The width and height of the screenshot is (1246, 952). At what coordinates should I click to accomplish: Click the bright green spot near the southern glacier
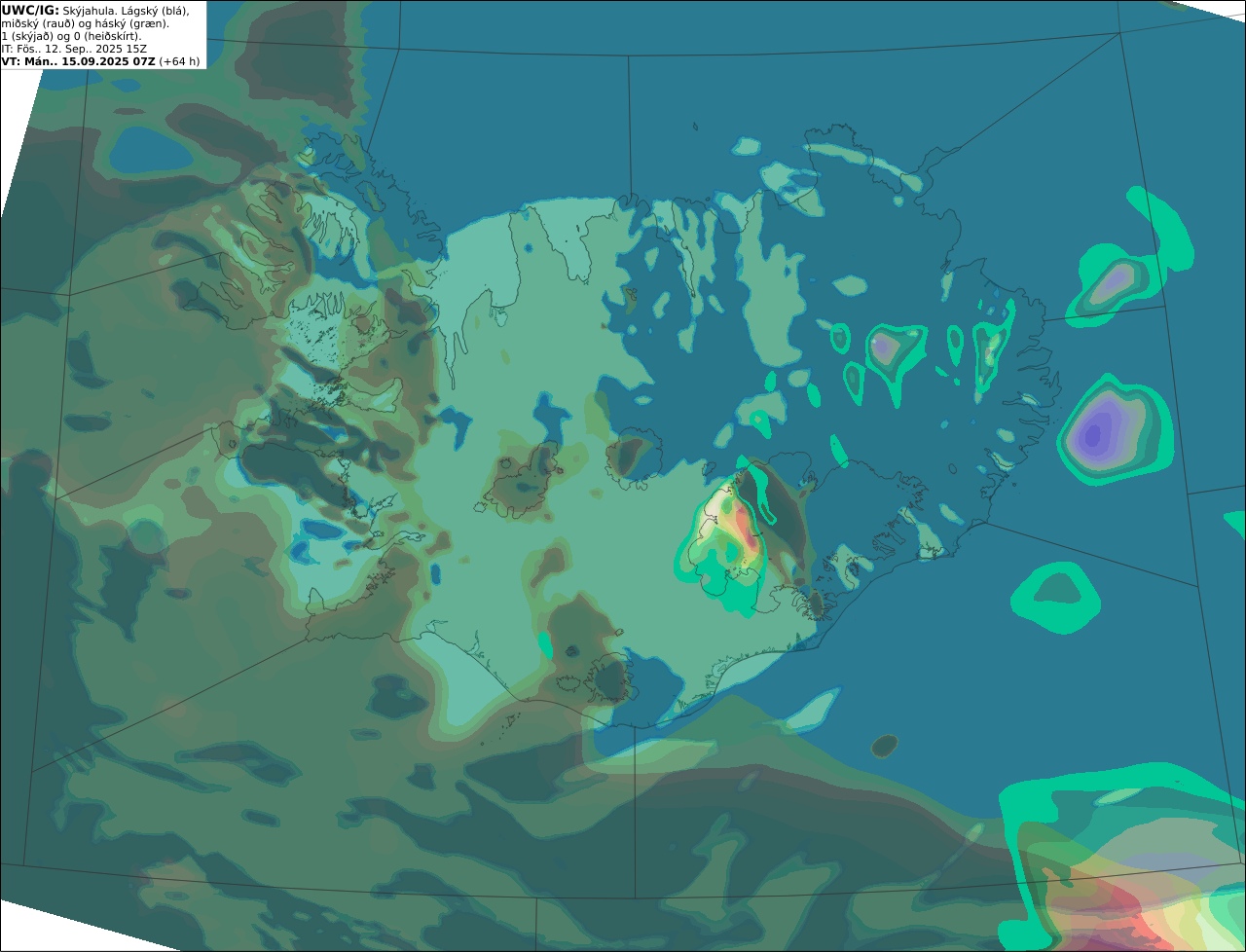pyautogui.click(x=545, y=644)
